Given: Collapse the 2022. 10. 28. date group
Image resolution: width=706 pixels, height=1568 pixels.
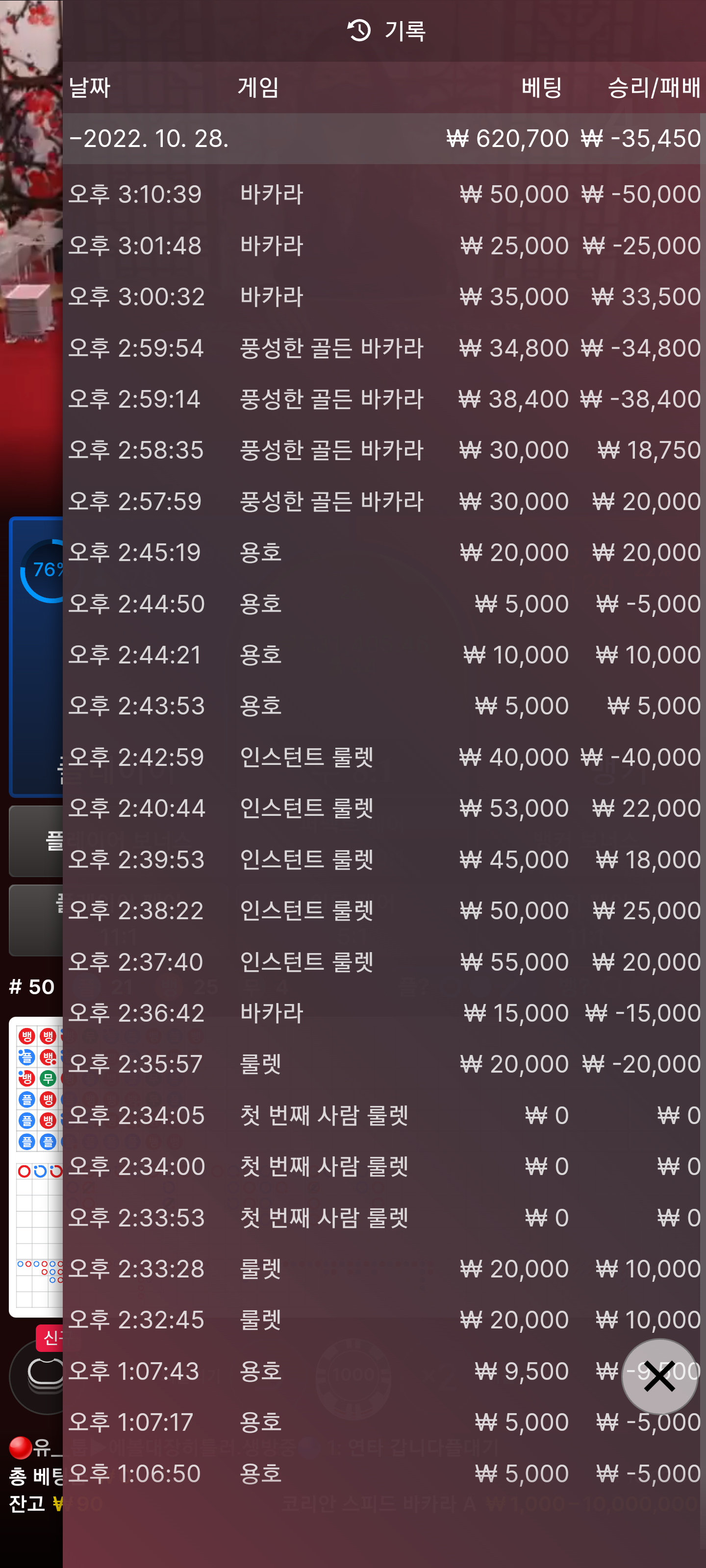Looking at the screenshot, I should point(384,139).
